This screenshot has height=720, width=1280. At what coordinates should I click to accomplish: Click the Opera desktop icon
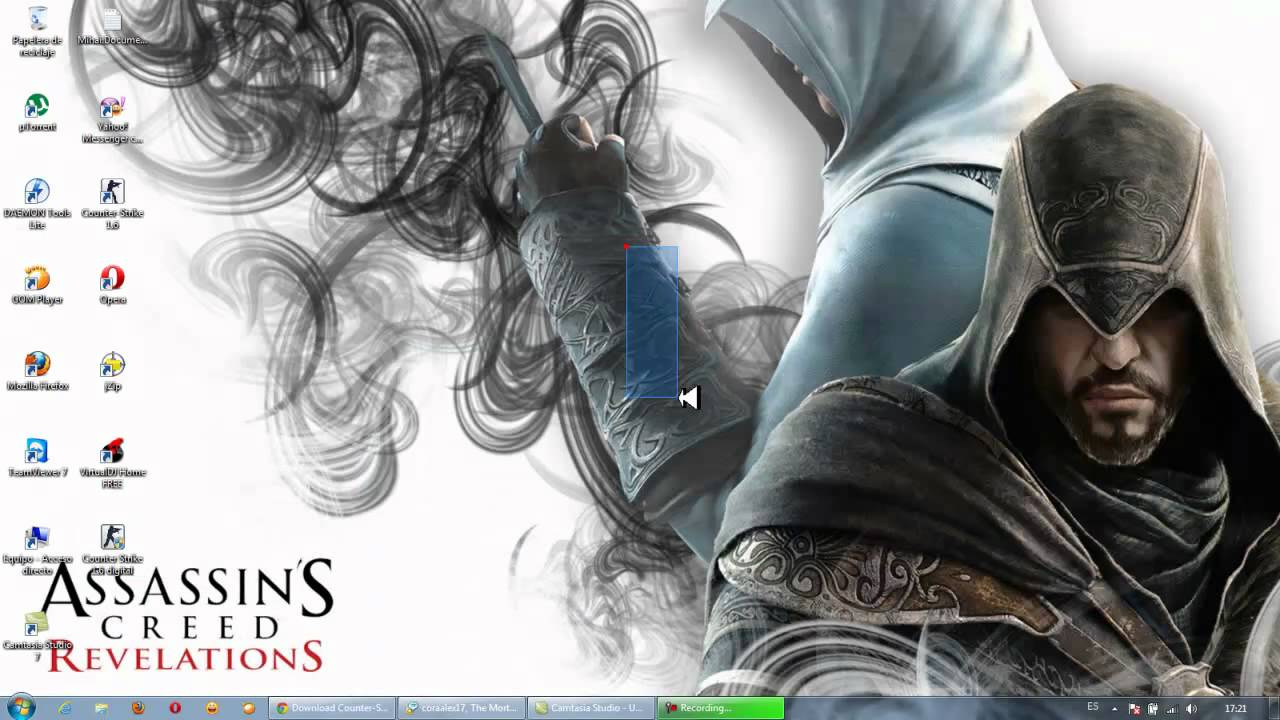112,285
